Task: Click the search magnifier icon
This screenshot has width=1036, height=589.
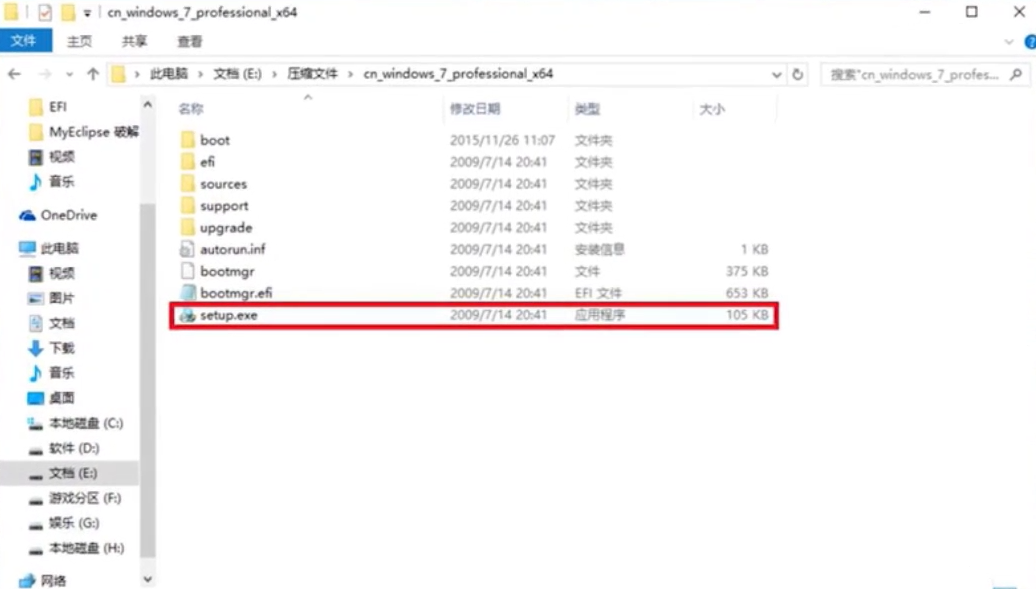Action: click(1016, 74)
